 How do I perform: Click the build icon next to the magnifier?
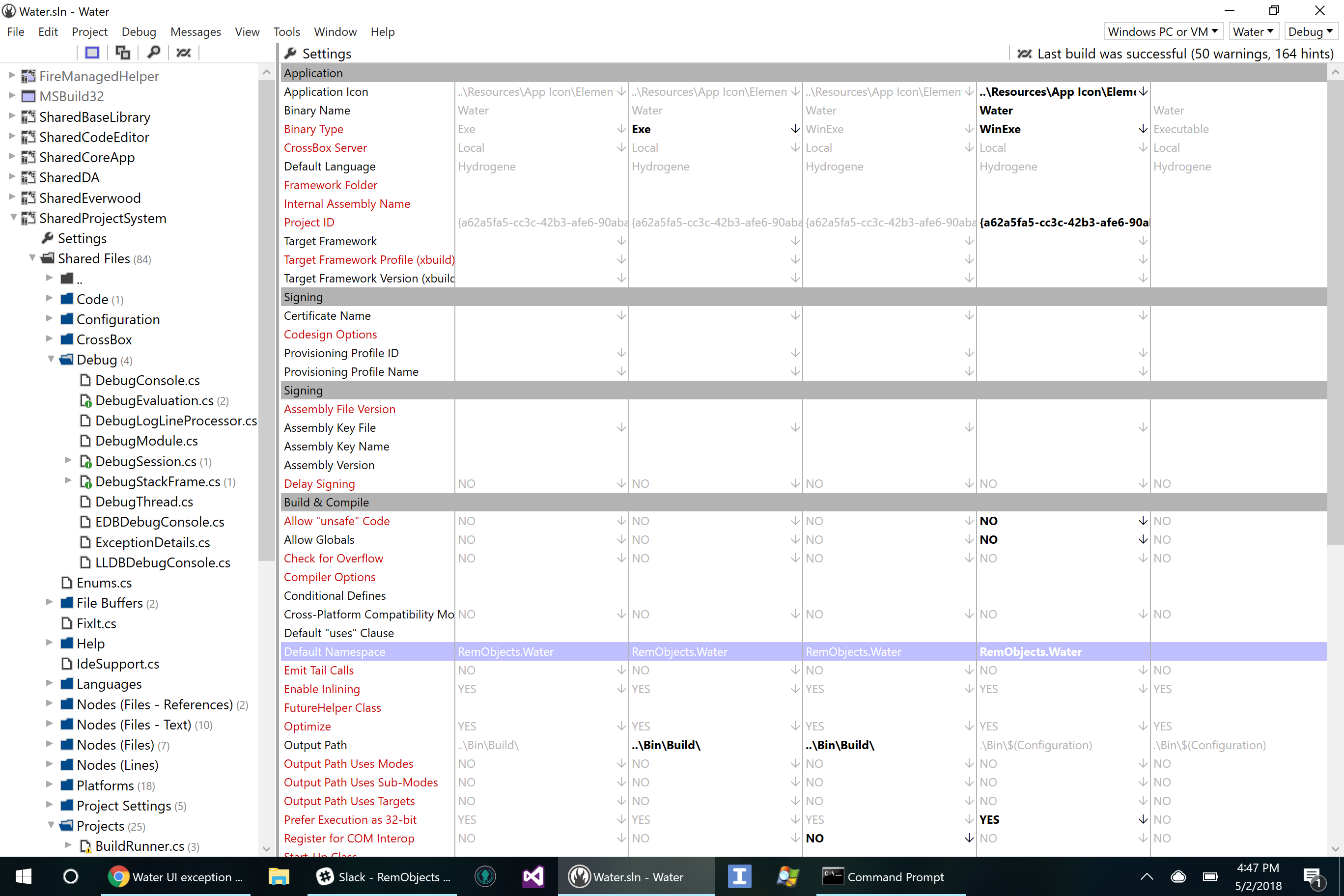[183, 53]
